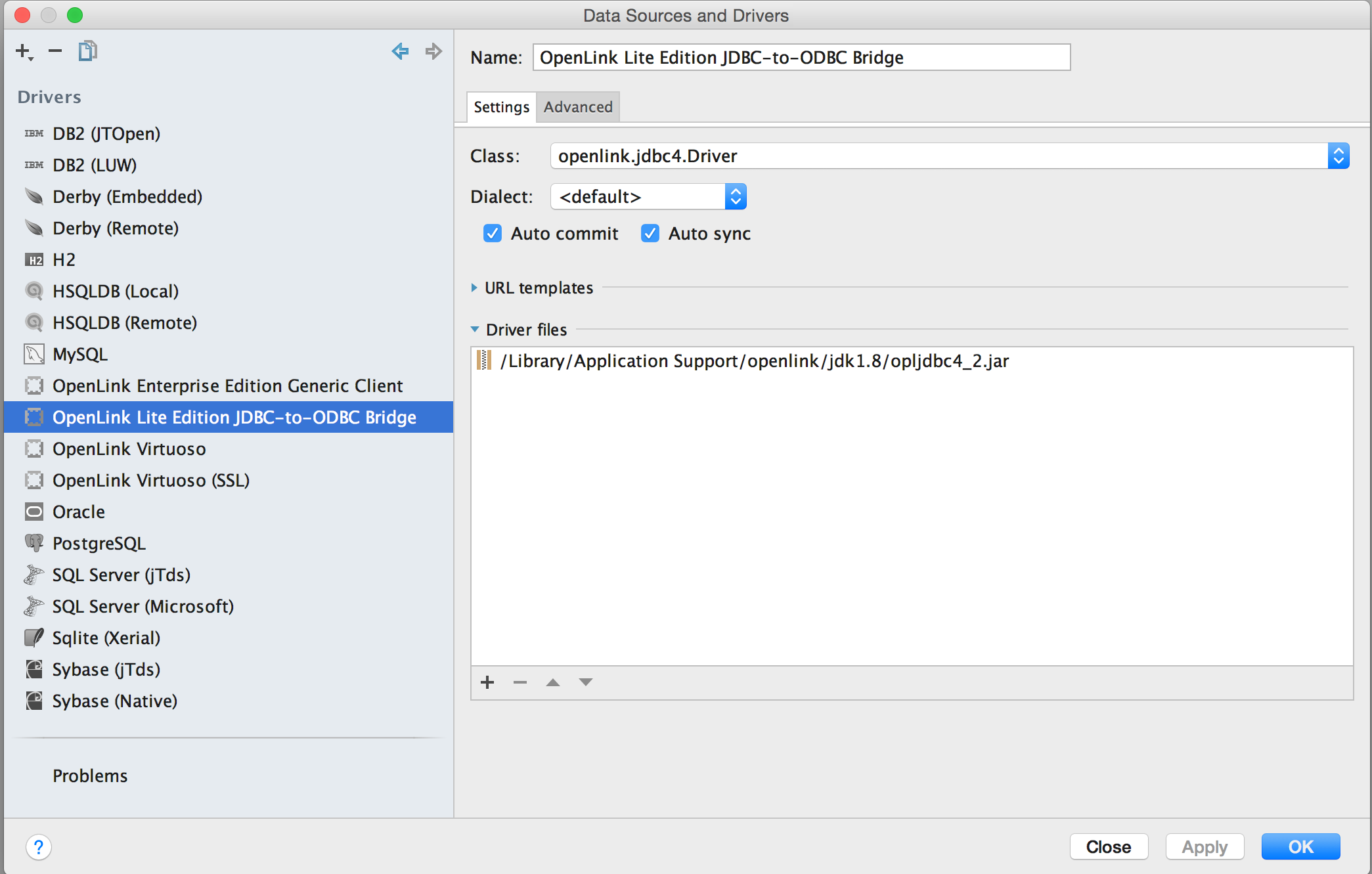1372x874 pixels.
Task: Click the HSQLDB (Local) icon
Action: tap(34, 291)
